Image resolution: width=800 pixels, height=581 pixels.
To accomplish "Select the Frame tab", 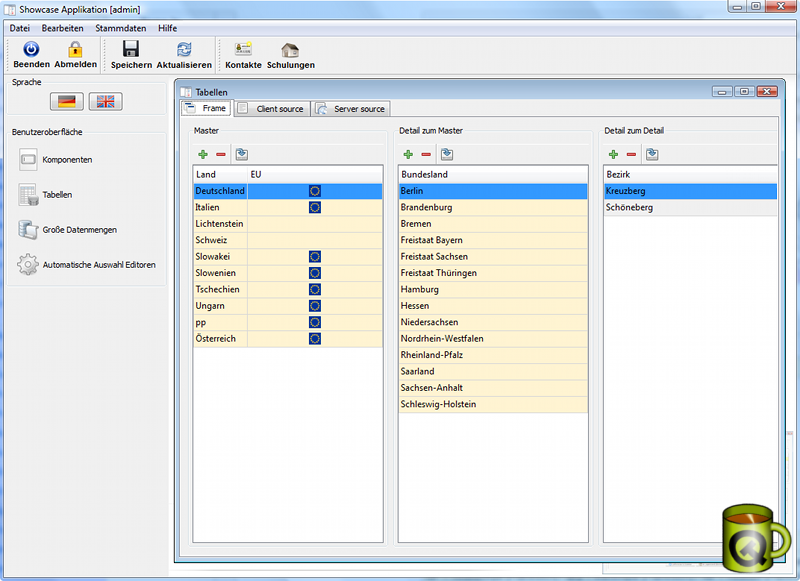I will 206,108.
